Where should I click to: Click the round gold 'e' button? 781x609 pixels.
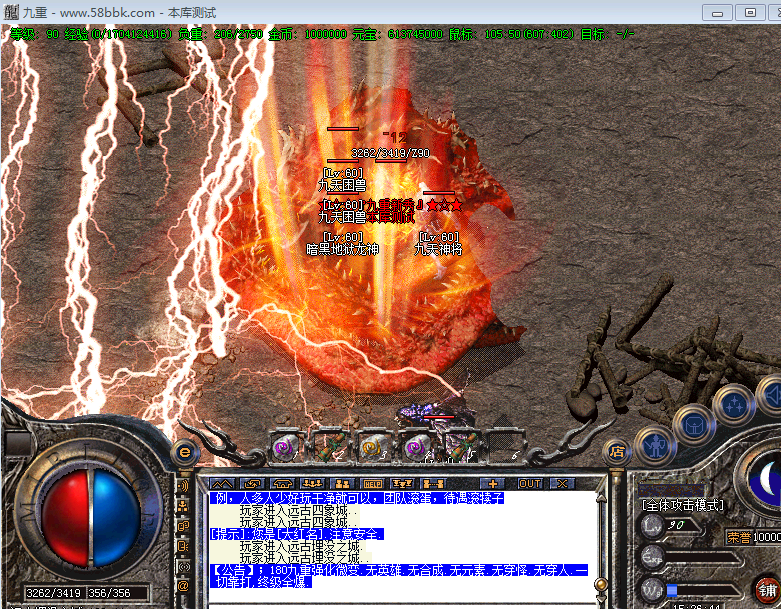click(185, 452)
